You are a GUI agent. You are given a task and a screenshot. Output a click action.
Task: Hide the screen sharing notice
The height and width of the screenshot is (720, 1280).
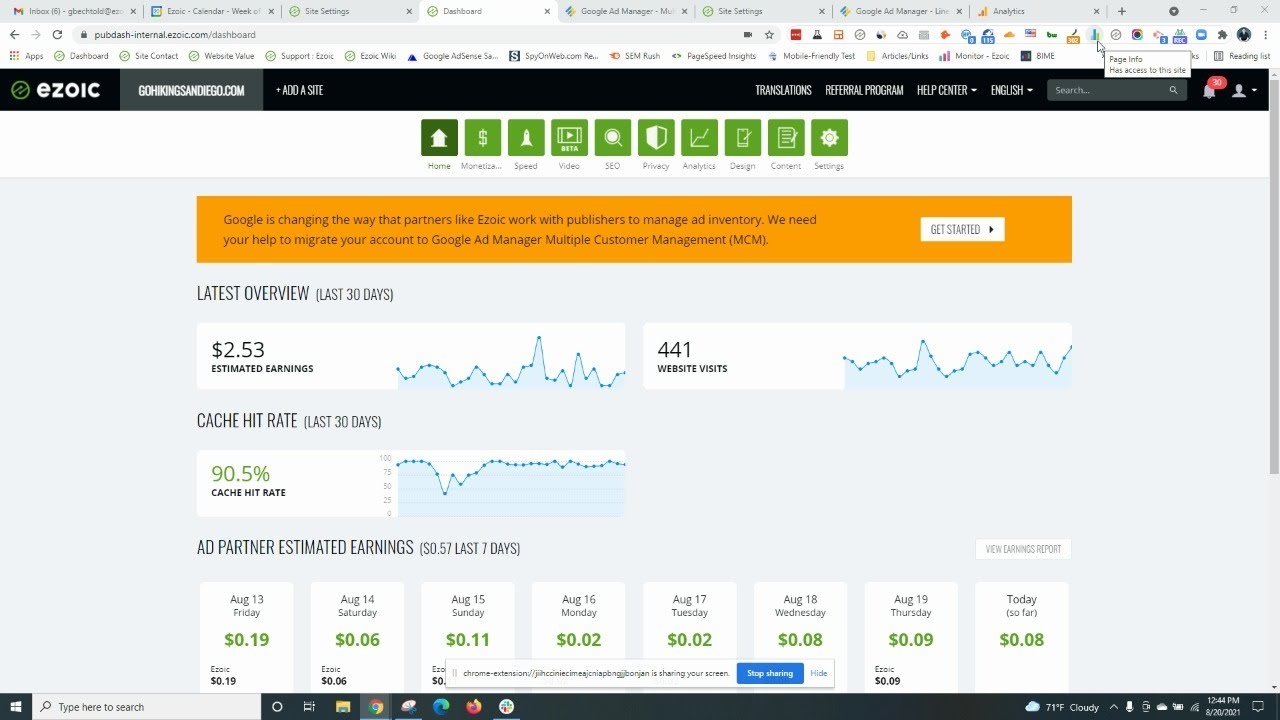tap(819, 673)
